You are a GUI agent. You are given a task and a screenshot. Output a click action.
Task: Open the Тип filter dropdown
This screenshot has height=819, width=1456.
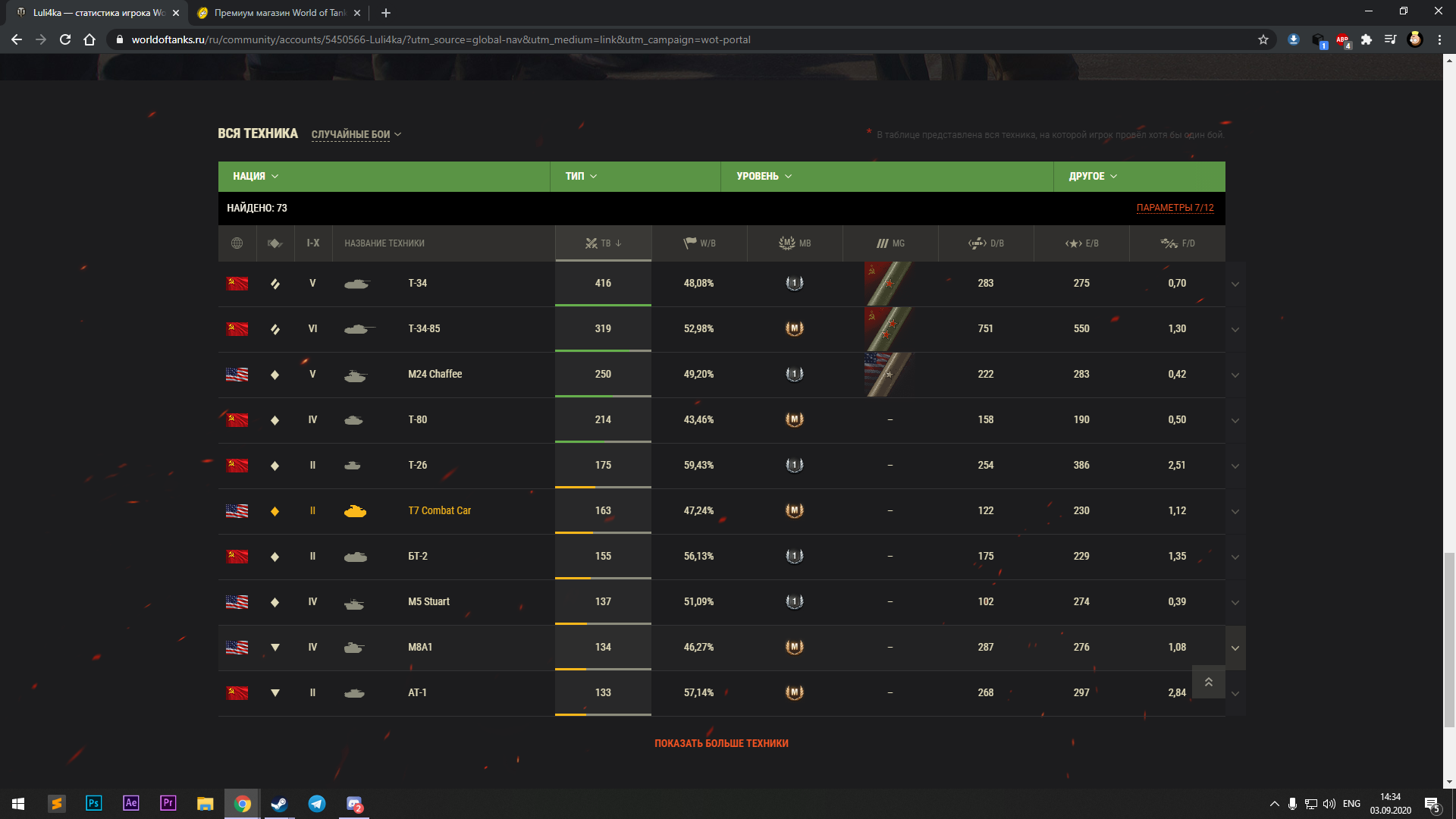[x=581, y=176]
